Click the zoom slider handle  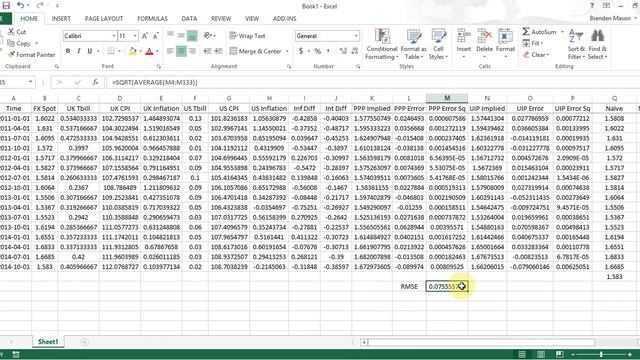click(x=601, y=354)
